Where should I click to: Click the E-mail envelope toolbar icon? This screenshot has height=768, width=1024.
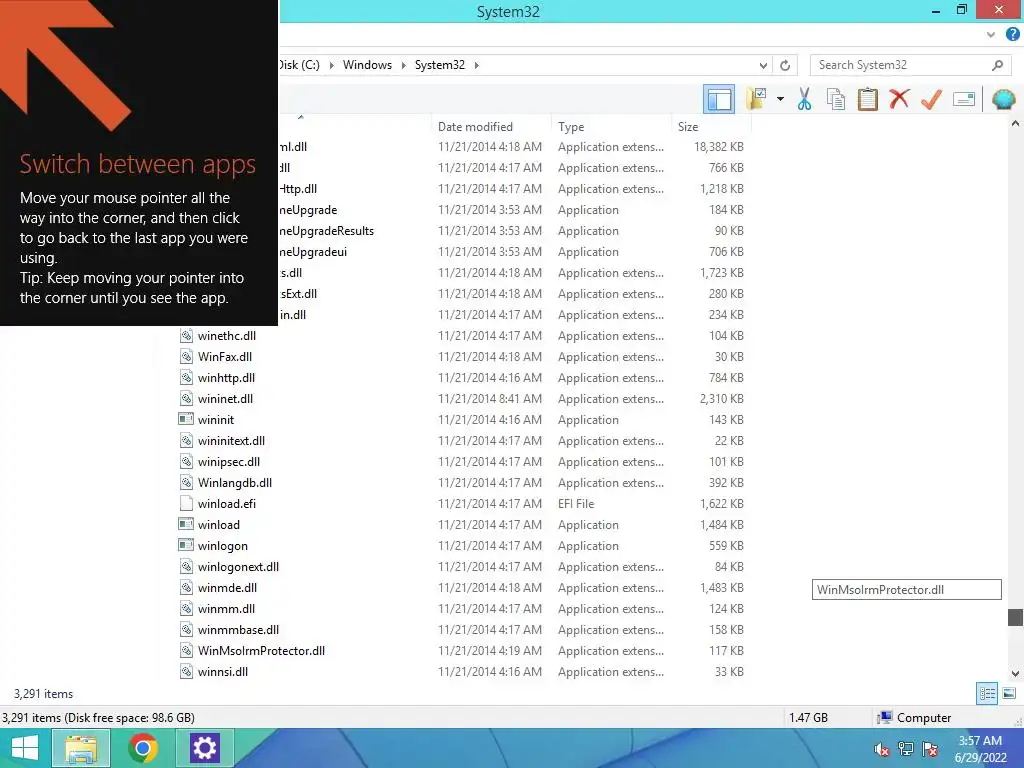(x=964, y=99)
